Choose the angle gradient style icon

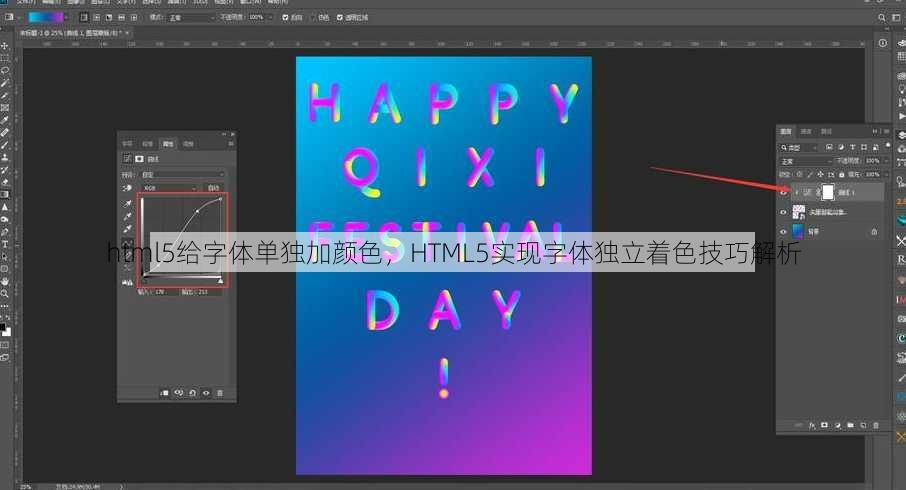tap(109, 18)
